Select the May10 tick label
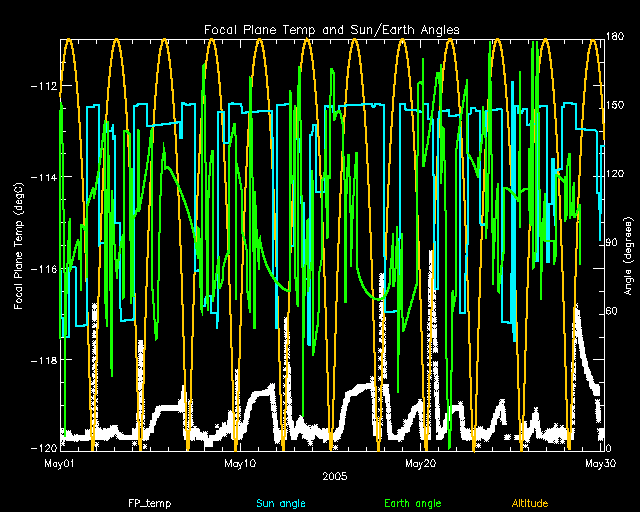The height and width of the screenshot is (512, 640). (x=241, y=463)
